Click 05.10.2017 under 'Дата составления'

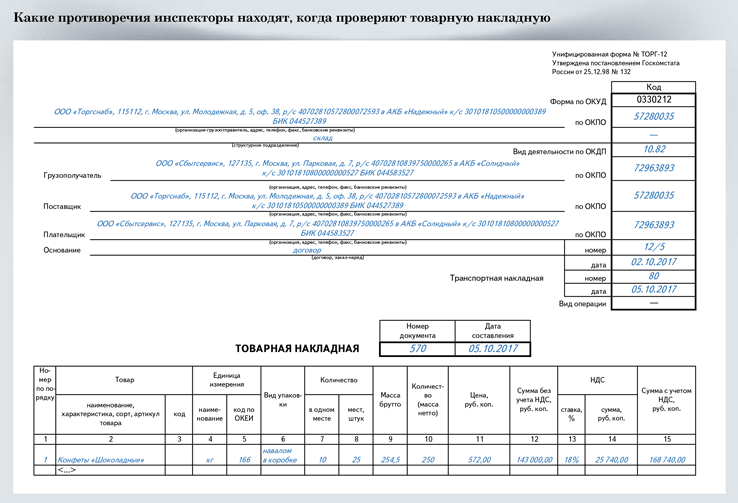point(493,349)
